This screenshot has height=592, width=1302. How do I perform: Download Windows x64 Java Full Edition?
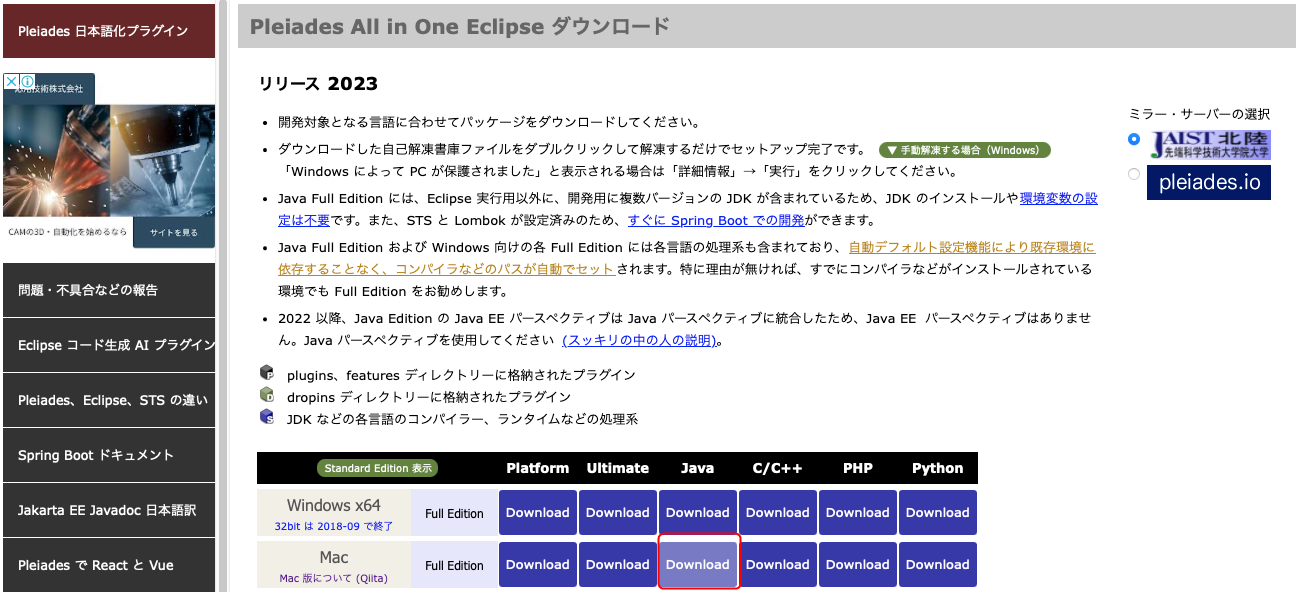(698, 513)
